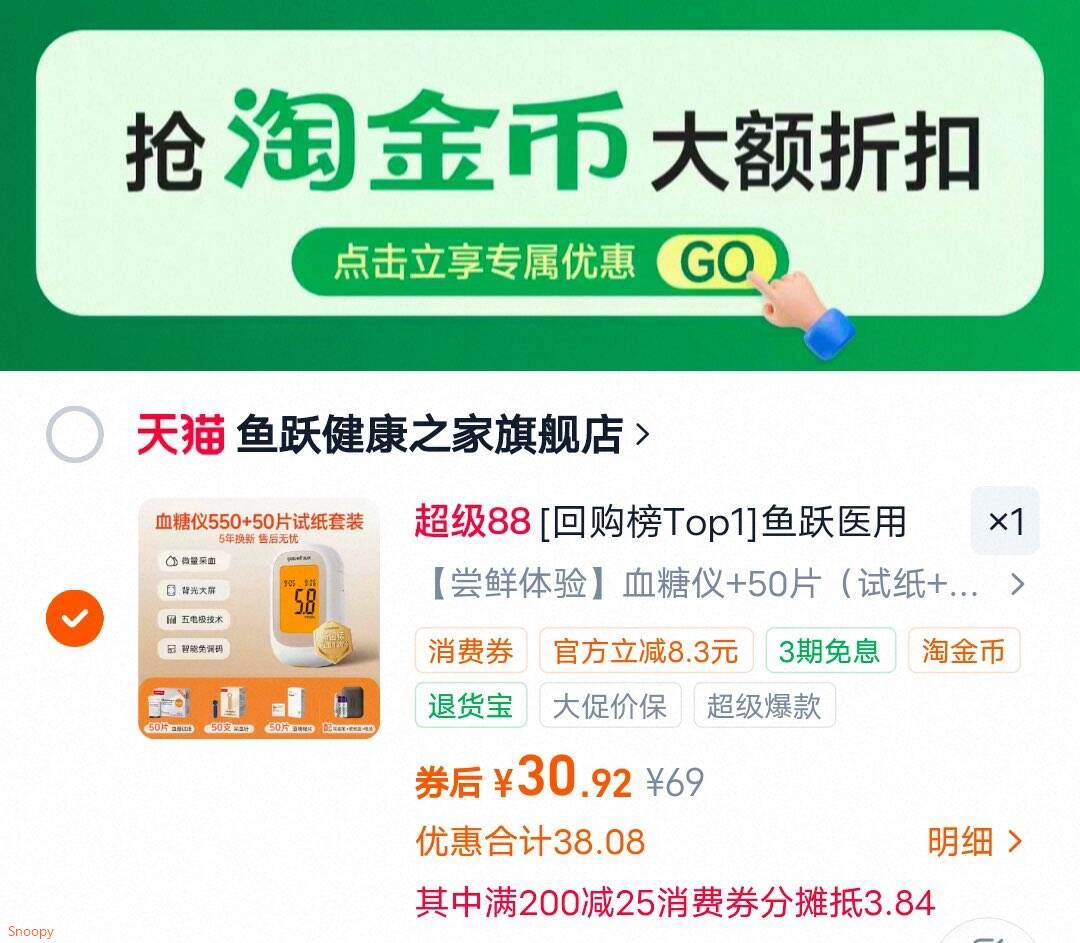Tap the 淘金币 tag
The width and height of the screenshot is (1080, 943).
(x=964, y=650)
